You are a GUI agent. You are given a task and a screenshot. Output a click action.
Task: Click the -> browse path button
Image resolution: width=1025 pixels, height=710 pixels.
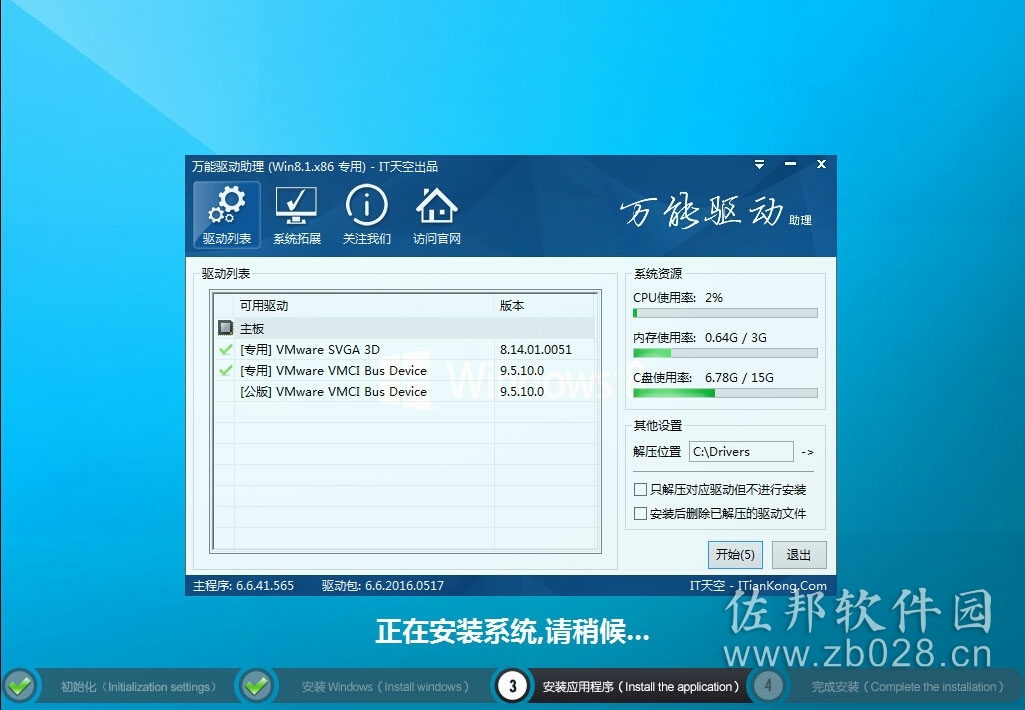tap(807, 452)
